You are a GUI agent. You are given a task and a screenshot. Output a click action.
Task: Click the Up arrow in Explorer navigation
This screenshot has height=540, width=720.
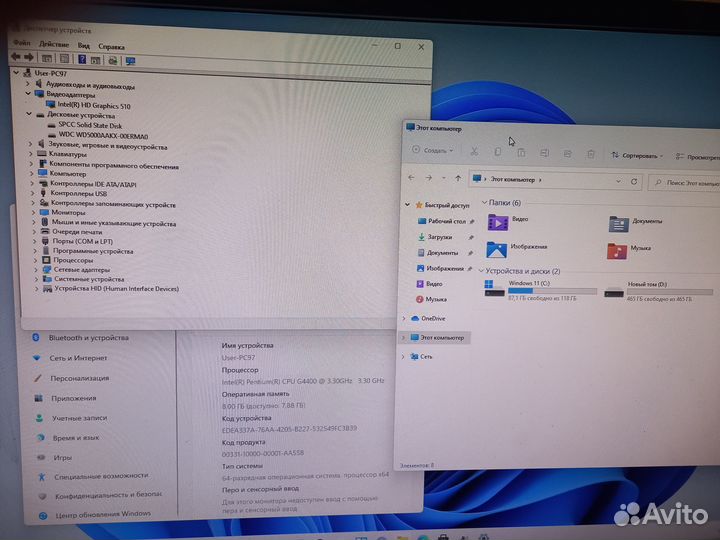458,178
